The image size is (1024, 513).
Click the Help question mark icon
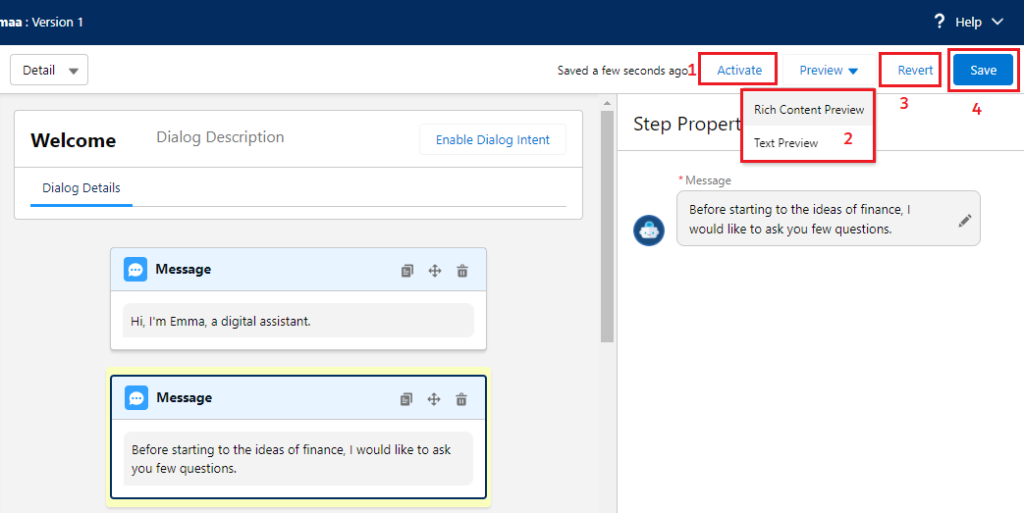click(x=939, y=22)
